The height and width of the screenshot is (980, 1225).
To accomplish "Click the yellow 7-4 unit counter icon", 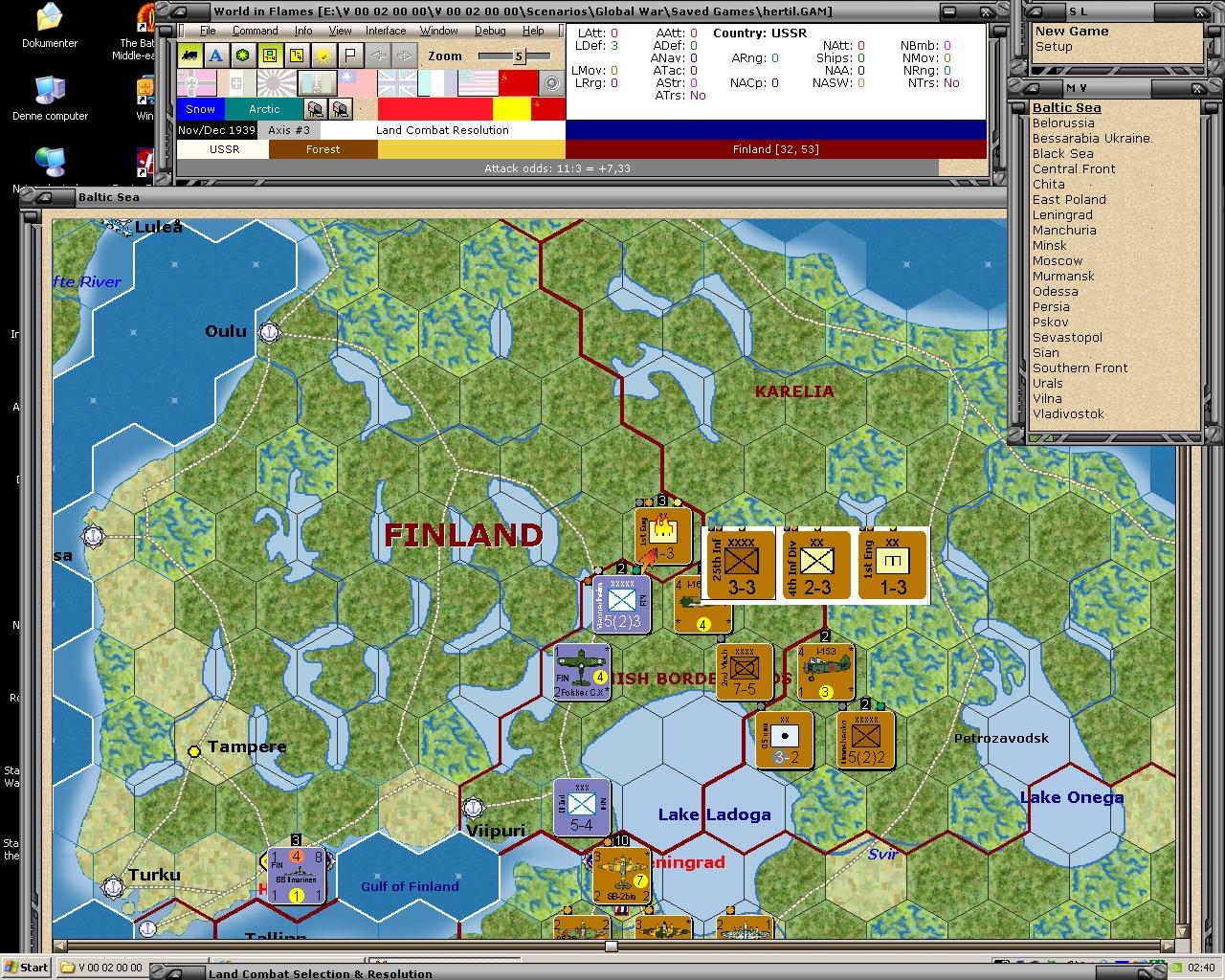I will 297,56.
